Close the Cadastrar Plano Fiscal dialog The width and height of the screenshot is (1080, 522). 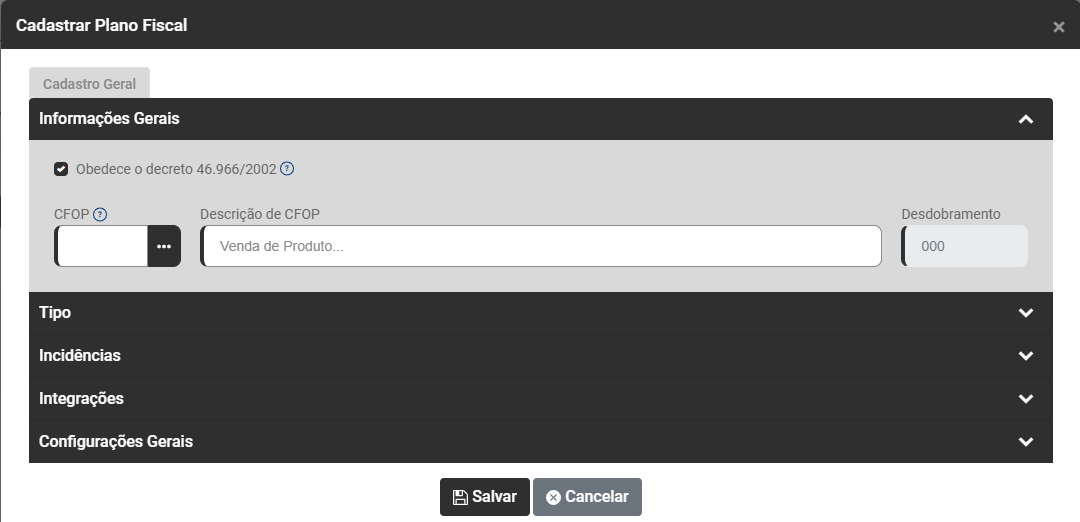click(1058, 27)
